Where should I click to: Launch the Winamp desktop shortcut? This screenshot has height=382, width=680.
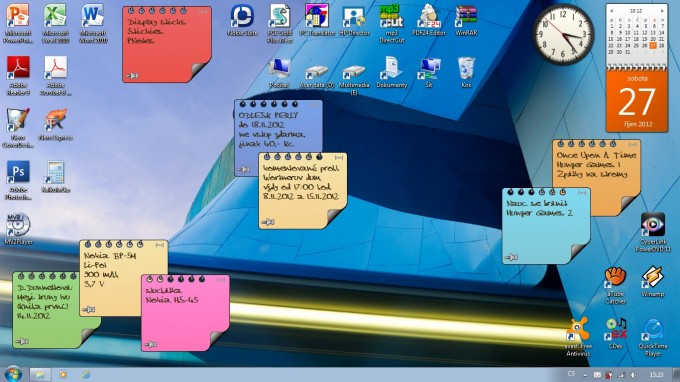click(x=653, y=281)
